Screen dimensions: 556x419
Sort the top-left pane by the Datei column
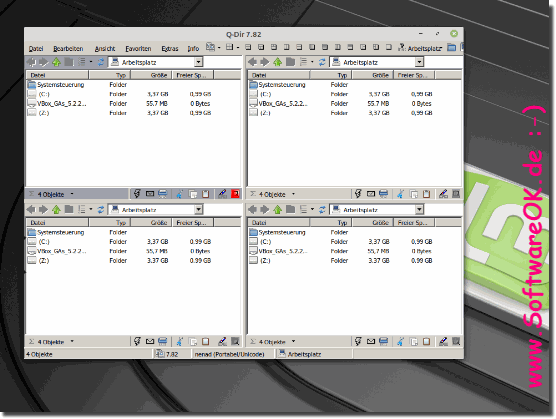(57, 75)
